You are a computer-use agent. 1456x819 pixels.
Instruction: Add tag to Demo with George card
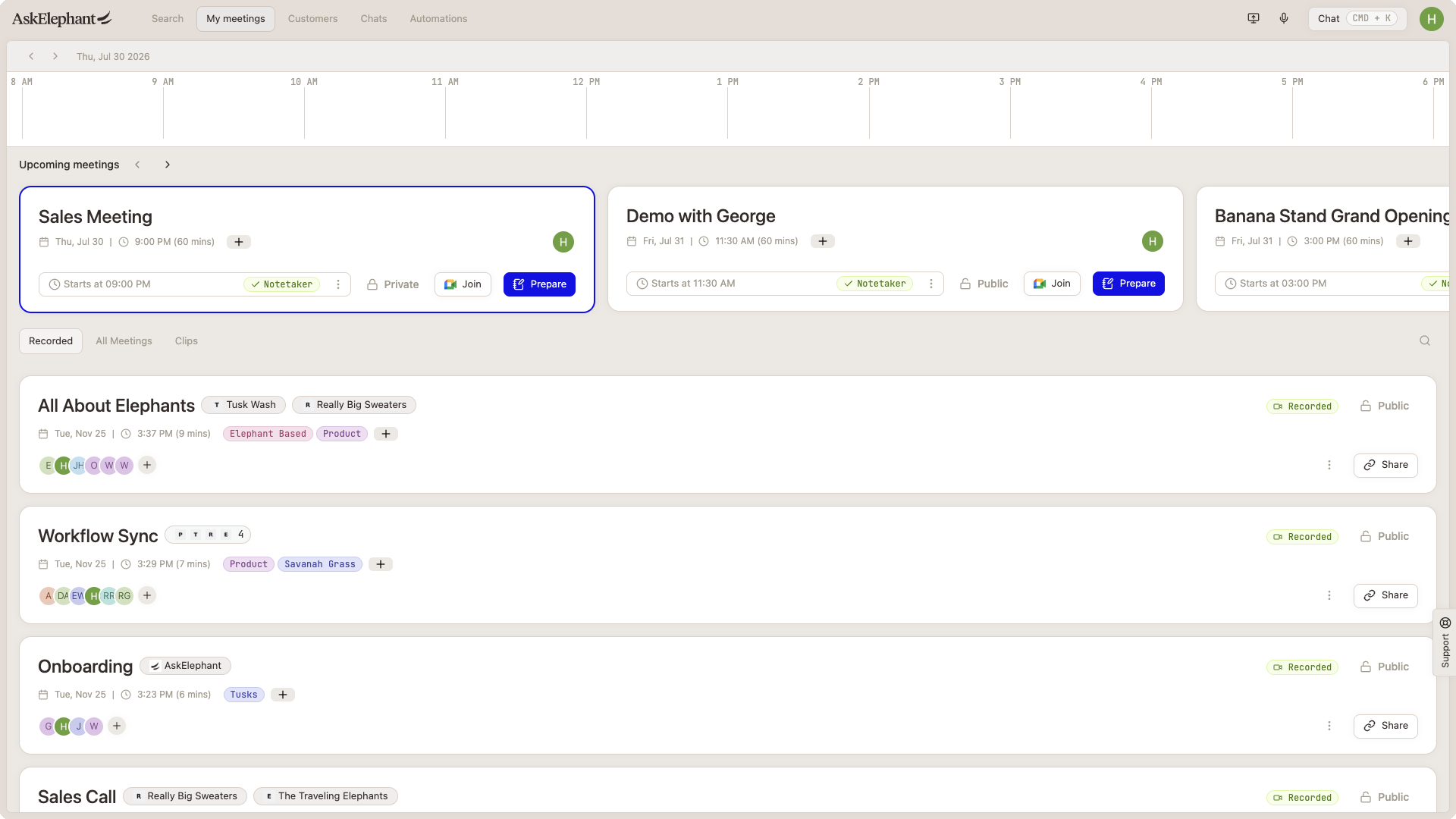[823, 241]
